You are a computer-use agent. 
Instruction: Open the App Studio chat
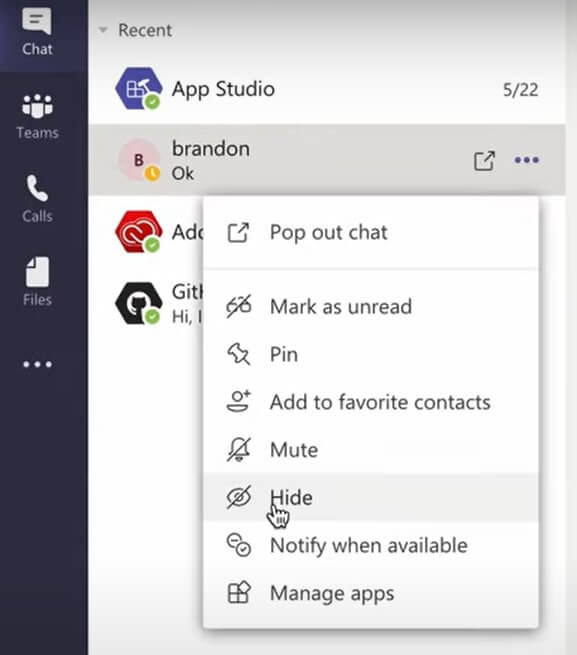coord(327,89)
